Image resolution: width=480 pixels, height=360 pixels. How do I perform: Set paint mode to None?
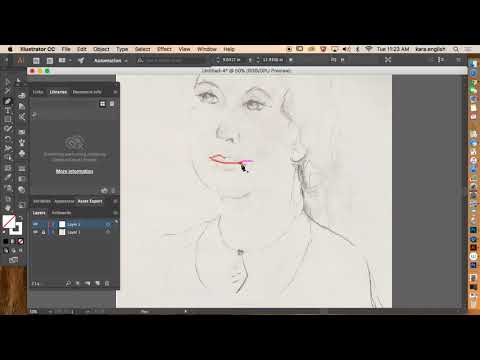click(x=20, y=241)
